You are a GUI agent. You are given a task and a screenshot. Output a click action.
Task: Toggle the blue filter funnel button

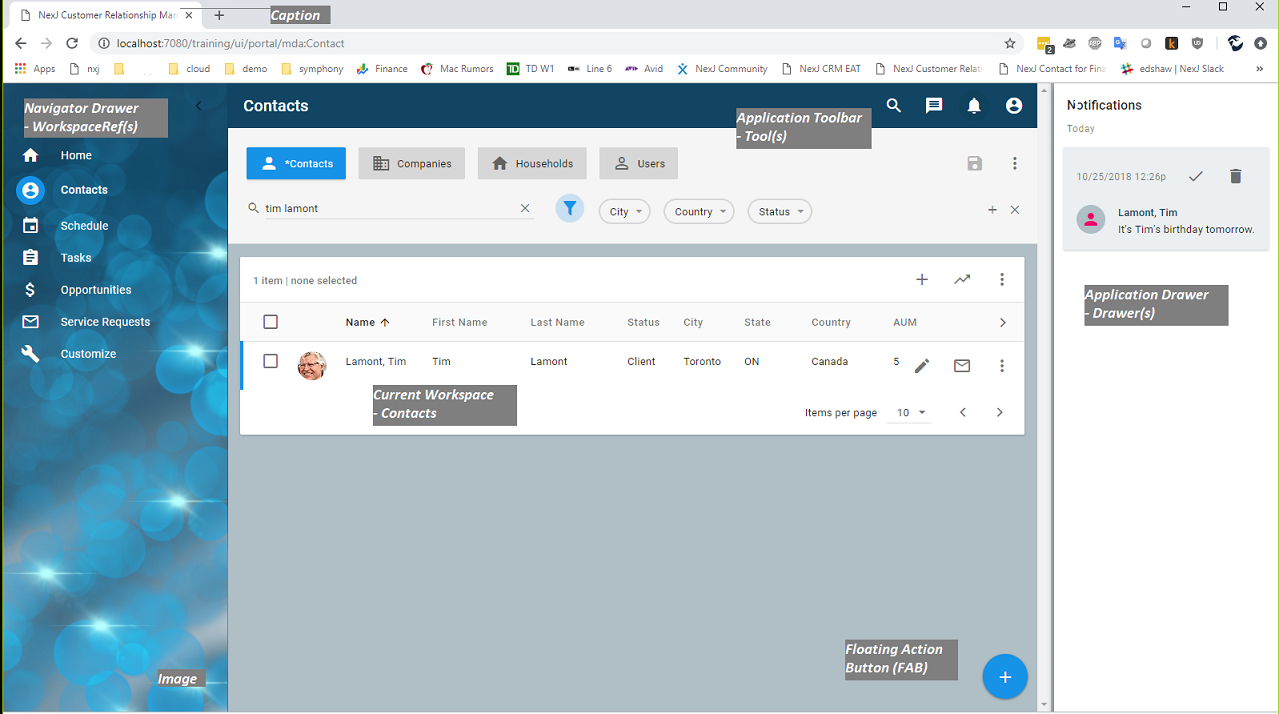tap(569, 209)
